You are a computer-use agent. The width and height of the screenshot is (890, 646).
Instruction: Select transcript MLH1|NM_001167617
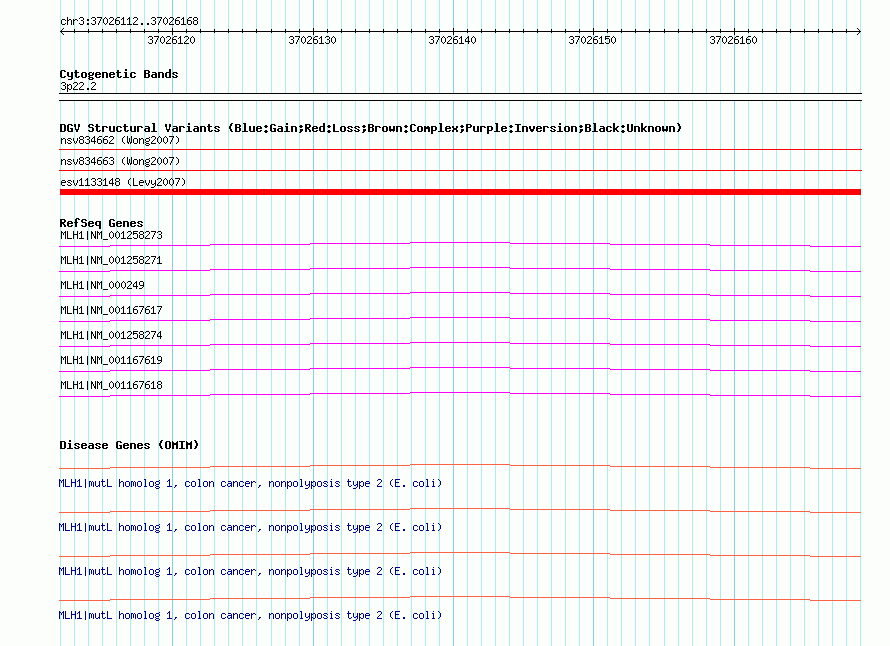coord(111,310)
